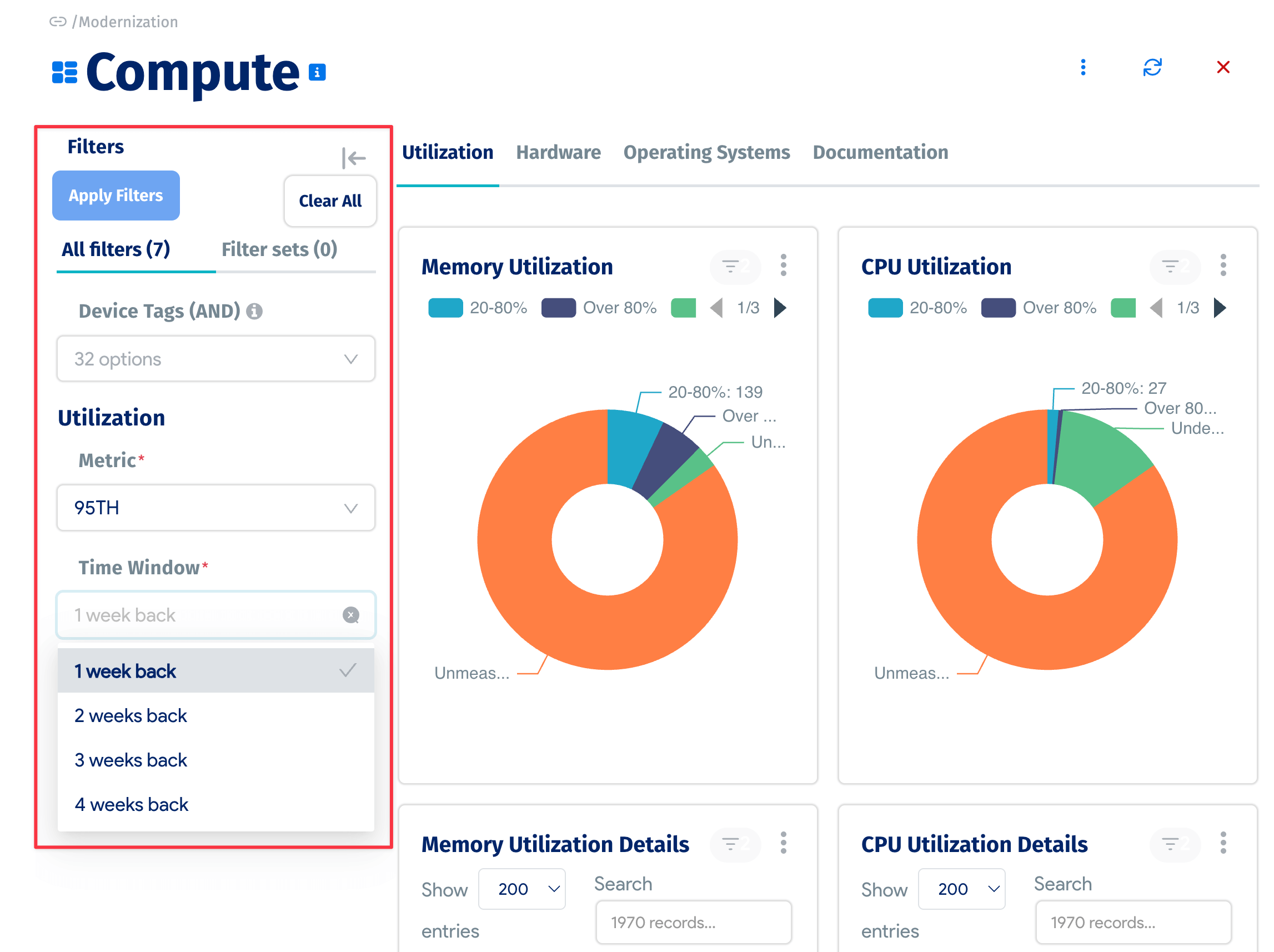Switch to the Hardware tab
The image size is (1274, 952).
(x=558, y=152)
